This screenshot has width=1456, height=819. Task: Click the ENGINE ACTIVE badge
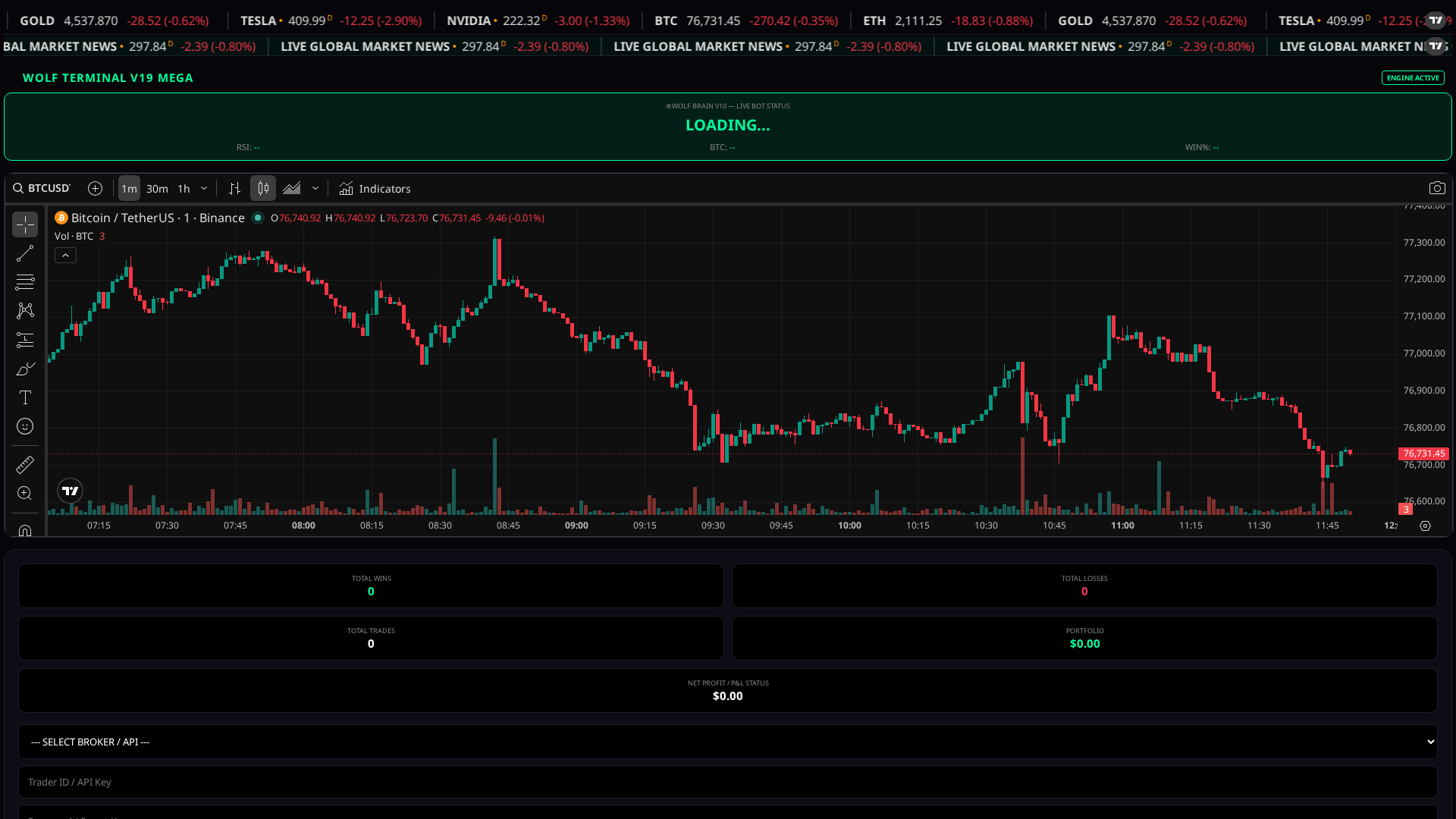tap(1413, 77)
